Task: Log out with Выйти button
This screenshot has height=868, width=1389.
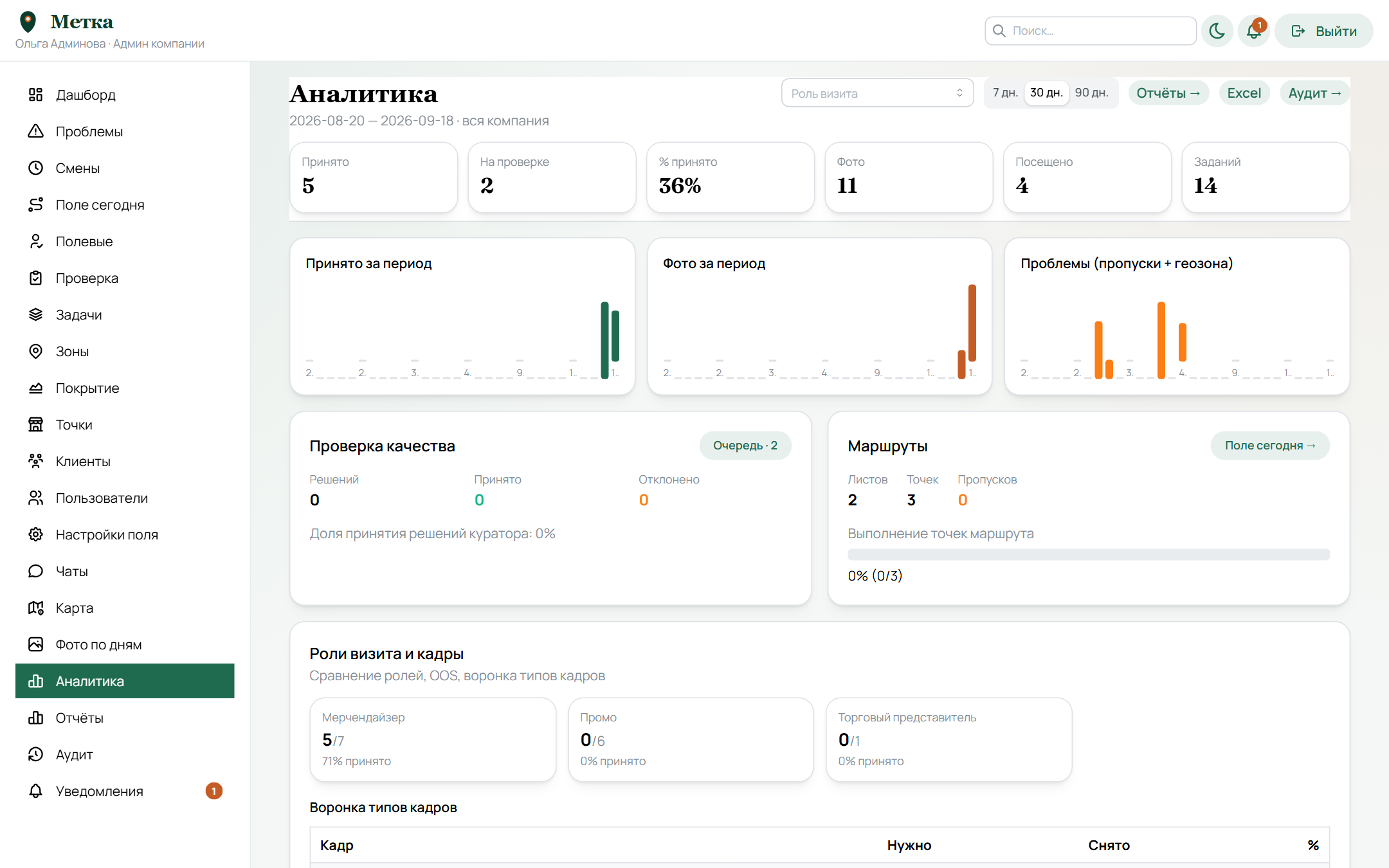Action: (1323, 31)
